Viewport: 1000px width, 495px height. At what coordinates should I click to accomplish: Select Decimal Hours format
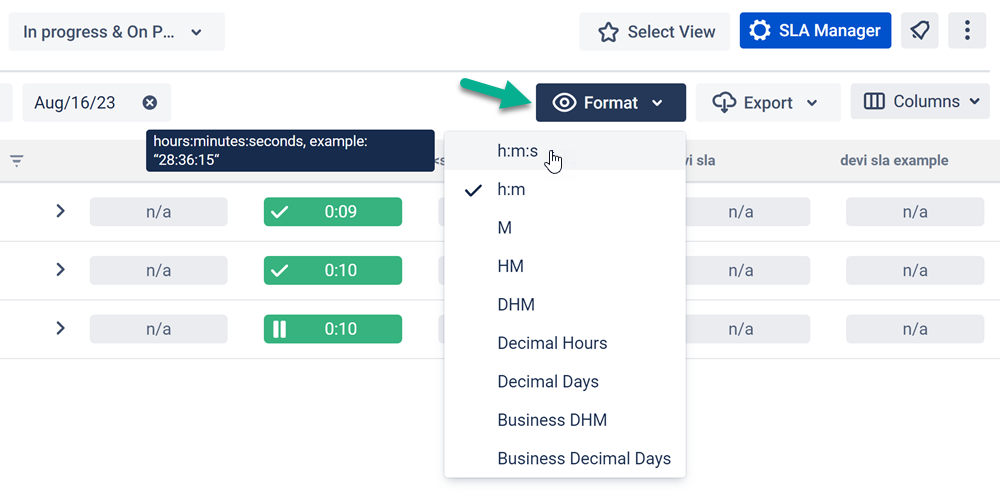552,343
